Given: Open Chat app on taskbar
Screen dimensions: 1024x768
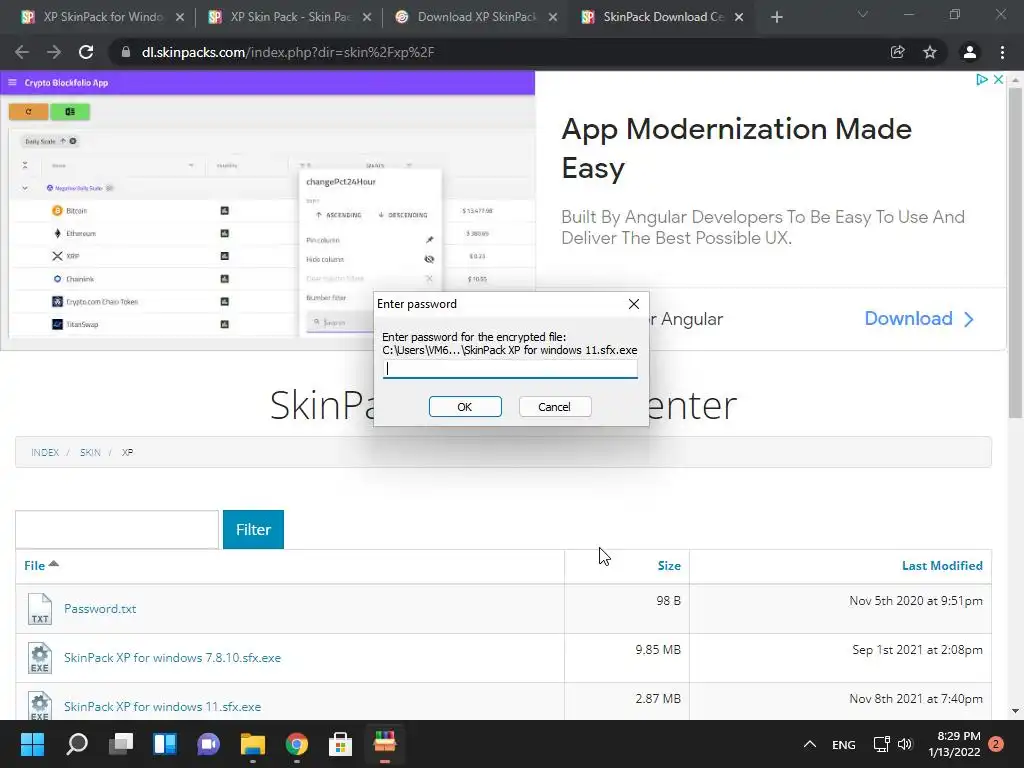Looking at the screenshot, I should (209, 744).
